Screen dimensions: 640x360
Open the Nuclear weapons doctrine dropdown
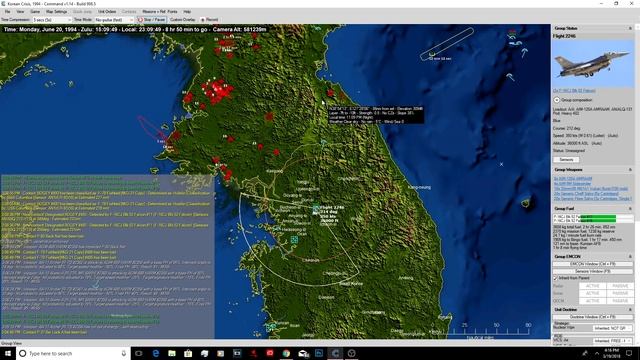coord(613,328)
